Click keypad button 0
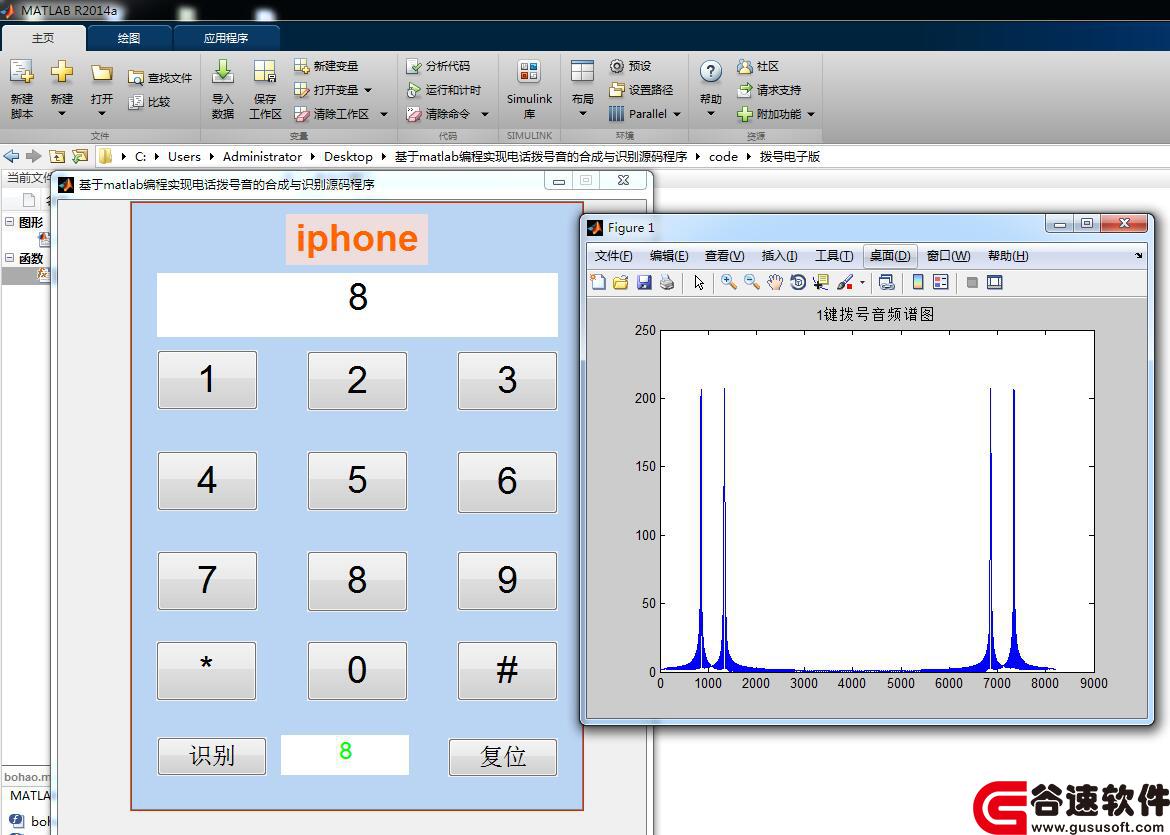The width and height of the screenshot is (1170, 835). pos(357,670)
